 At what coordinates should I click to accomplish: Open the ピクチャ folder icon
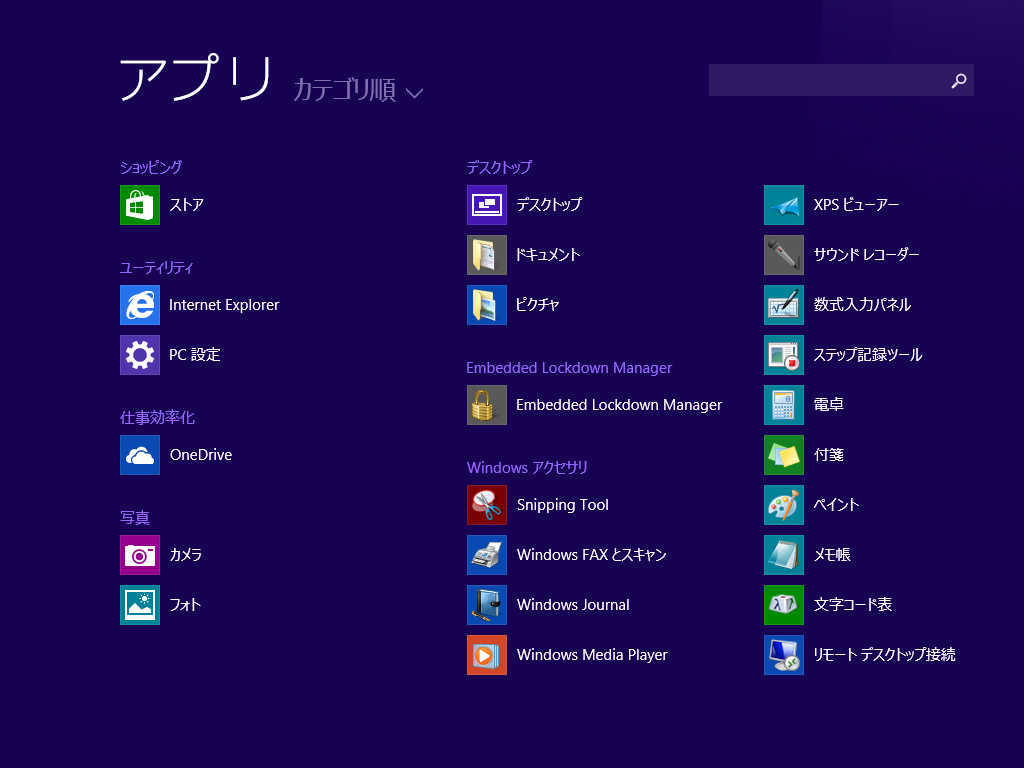[x=487, y=305]
